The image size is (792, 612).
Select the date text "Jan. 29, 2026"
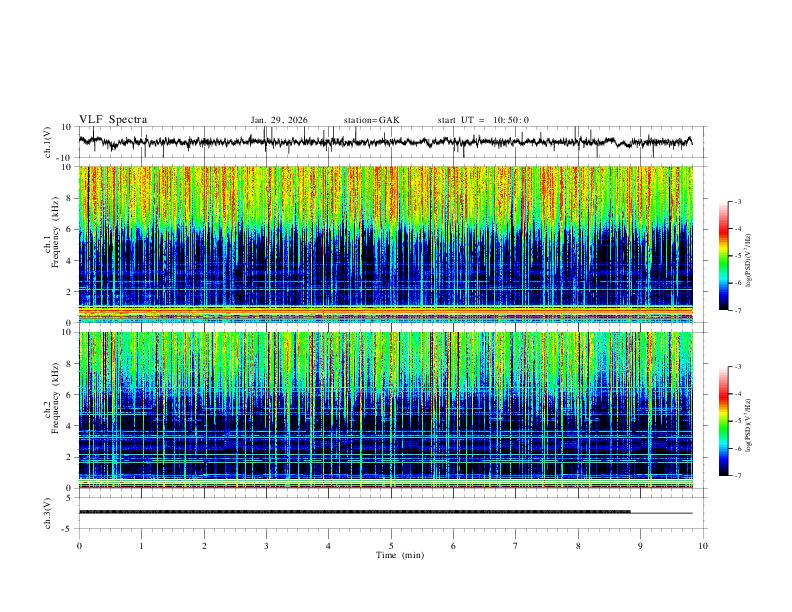click(279, 120)
